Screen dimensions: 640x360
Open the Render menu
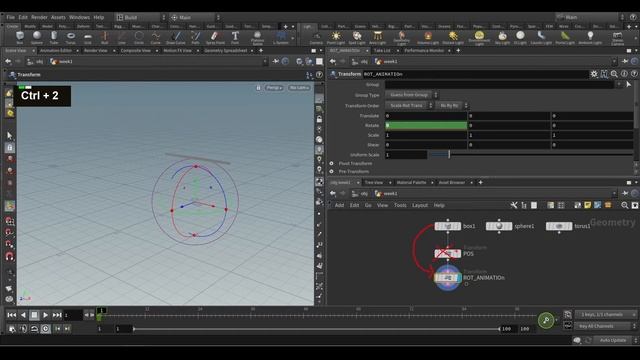tap(39, 17)
